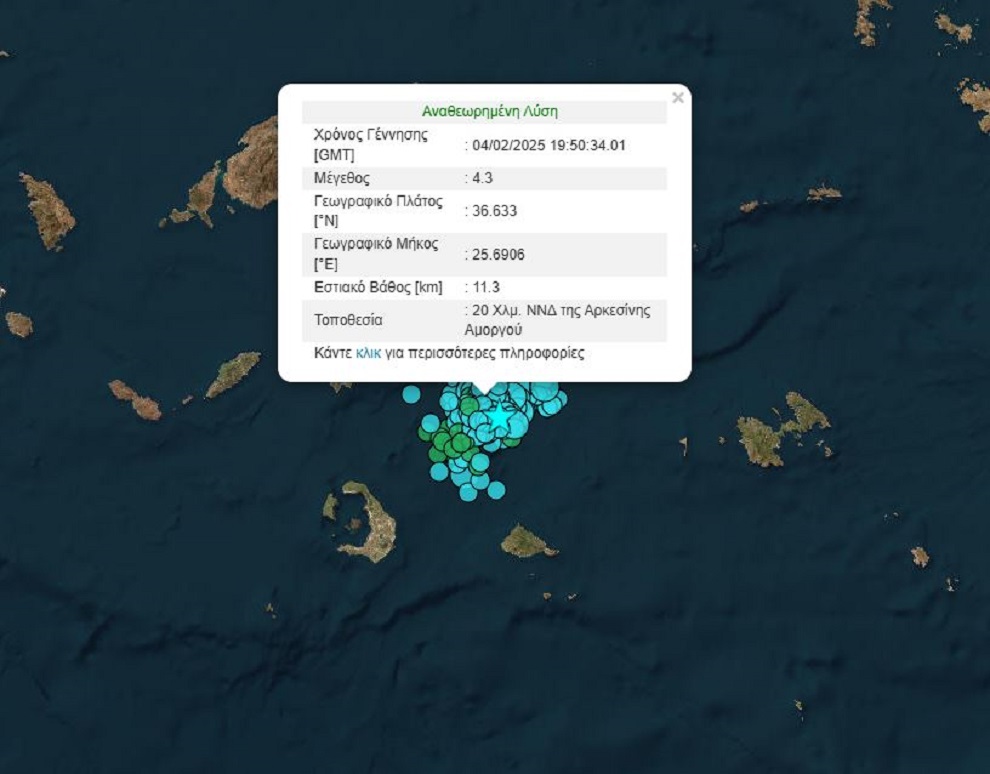Click the Τοποθεσία row label
This screenshot has width=990, height=774.
(x=348, y=321)
